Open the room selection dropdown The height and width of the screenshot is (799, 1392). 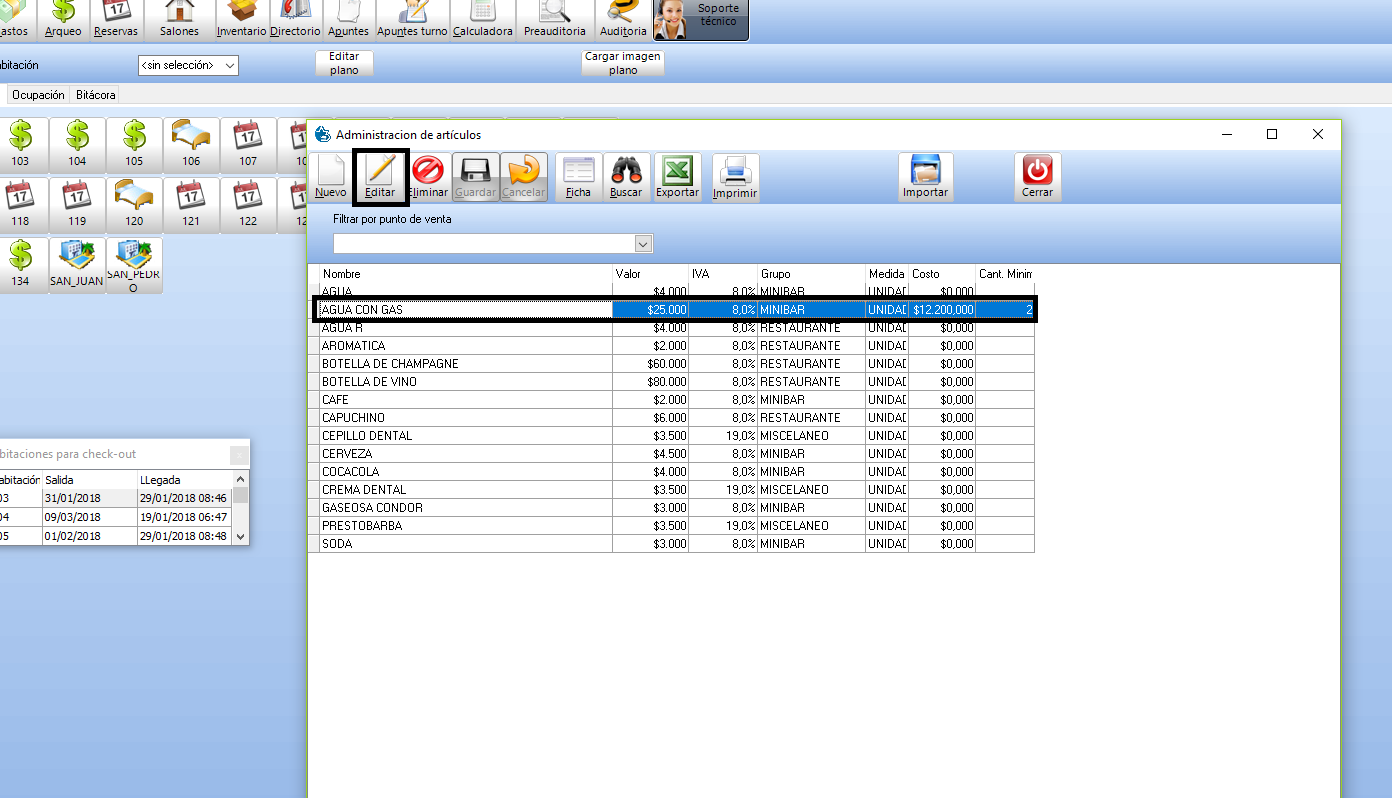188,65
